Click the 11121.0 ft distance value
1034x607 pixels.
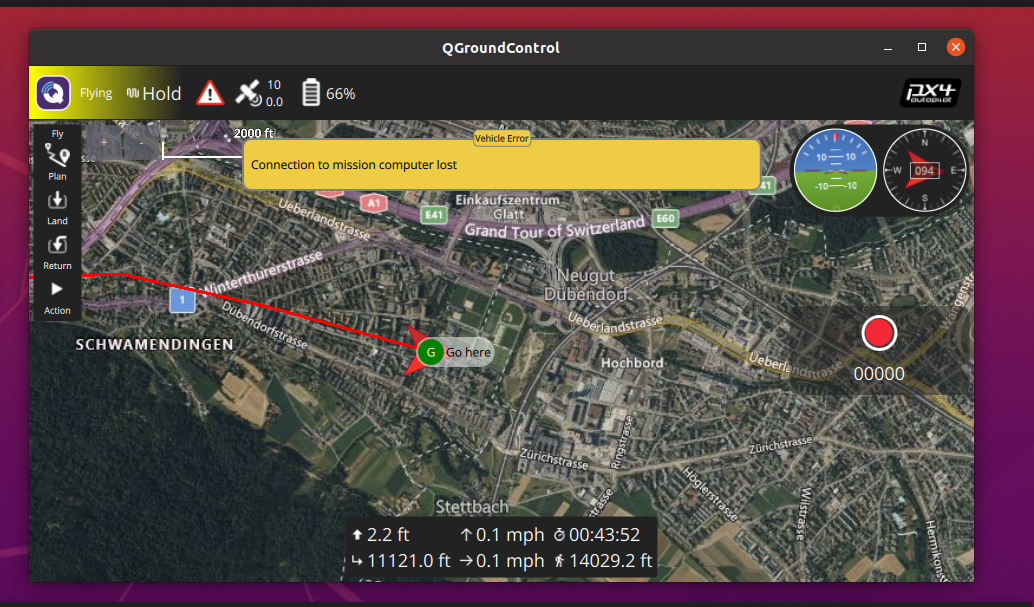coord(408,561)
